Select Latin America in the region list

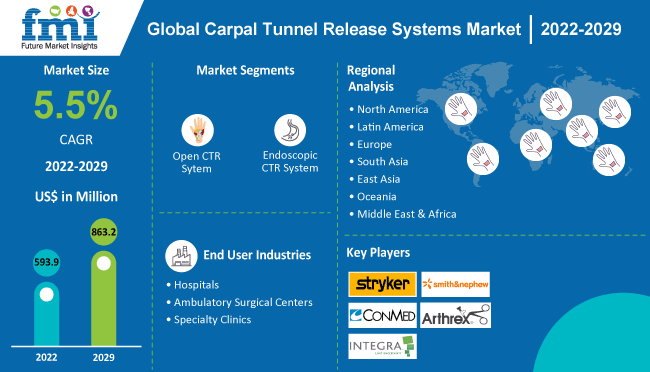click(x=390, y=127)
